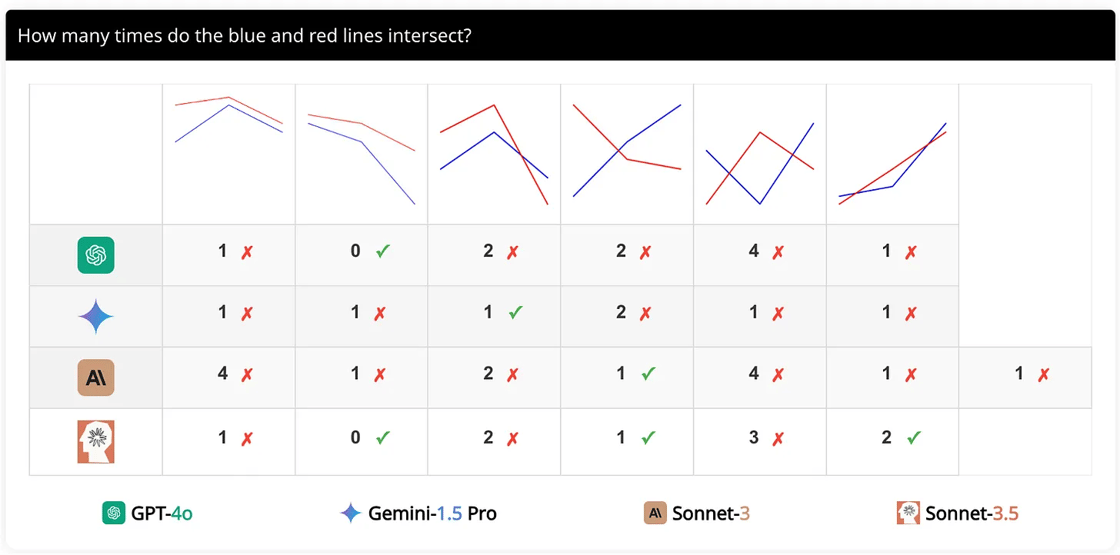Click the question header about intersecting lines

245,36
